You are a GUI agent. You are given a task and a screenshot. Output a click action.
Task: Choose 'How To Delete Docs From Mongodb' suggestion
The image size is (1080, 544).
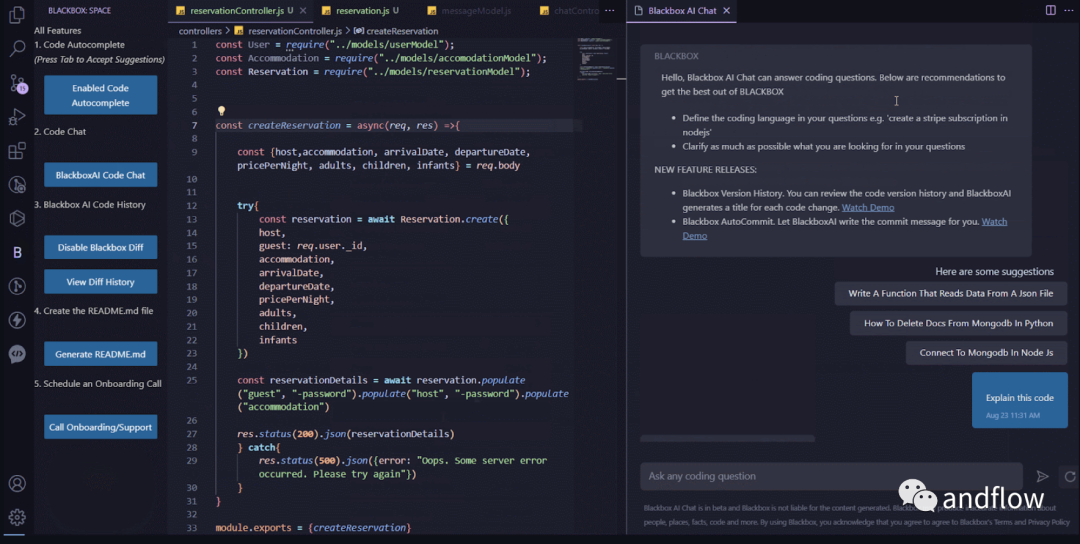tap(958, 323)
